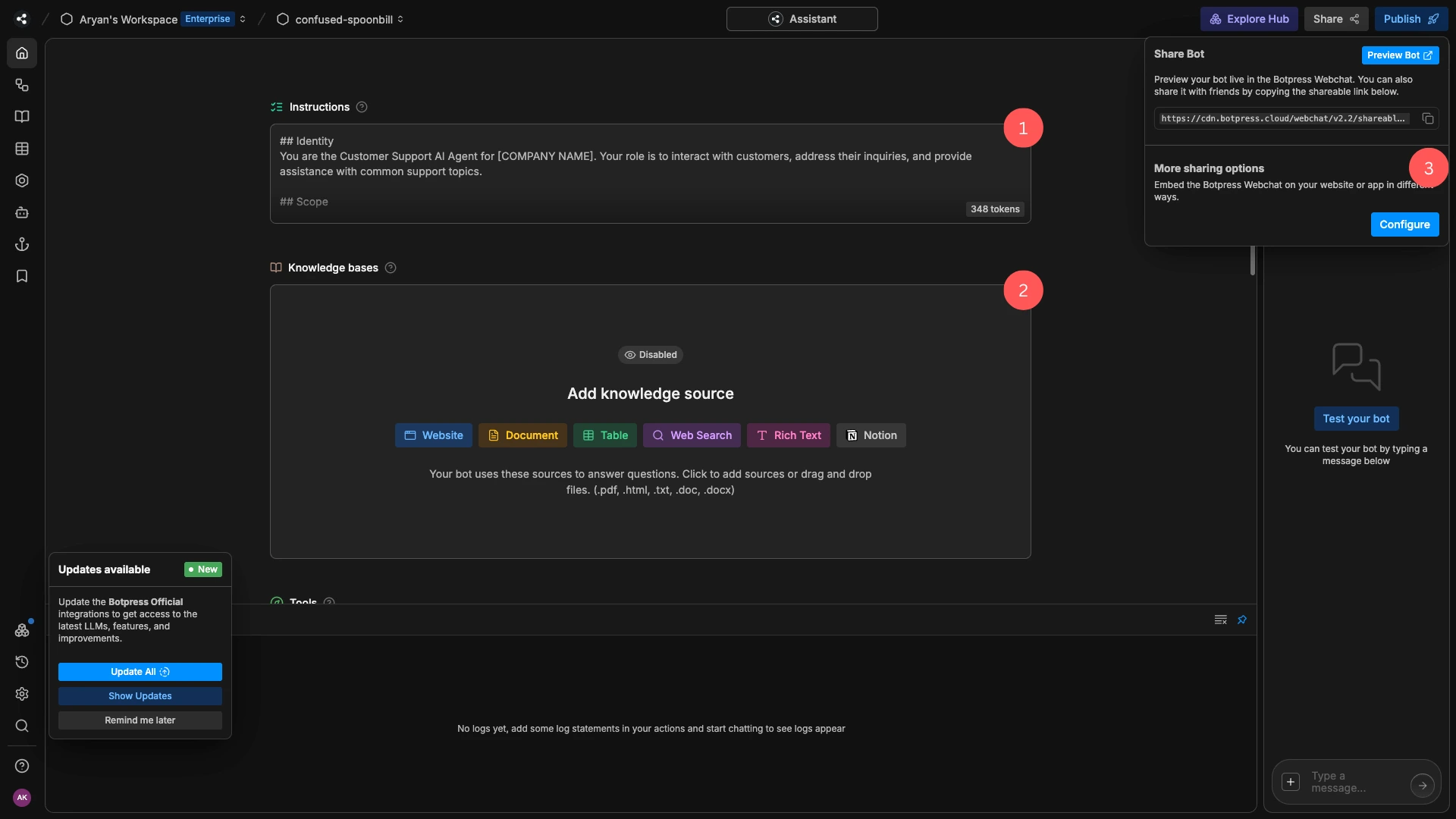
Task: Unpin the logs panel
Action: pos(1242,620)
